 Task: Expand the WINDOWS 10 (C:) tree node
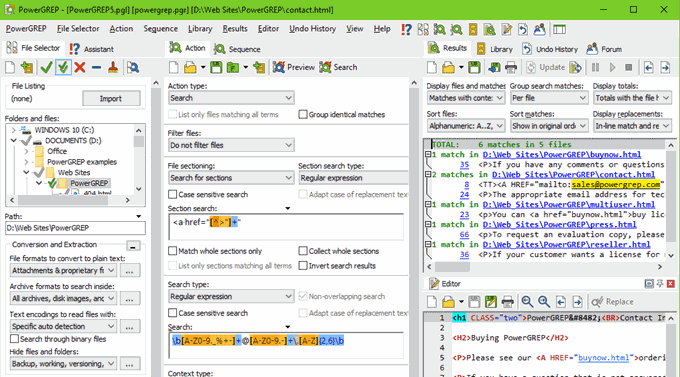[x=13, y=130]
